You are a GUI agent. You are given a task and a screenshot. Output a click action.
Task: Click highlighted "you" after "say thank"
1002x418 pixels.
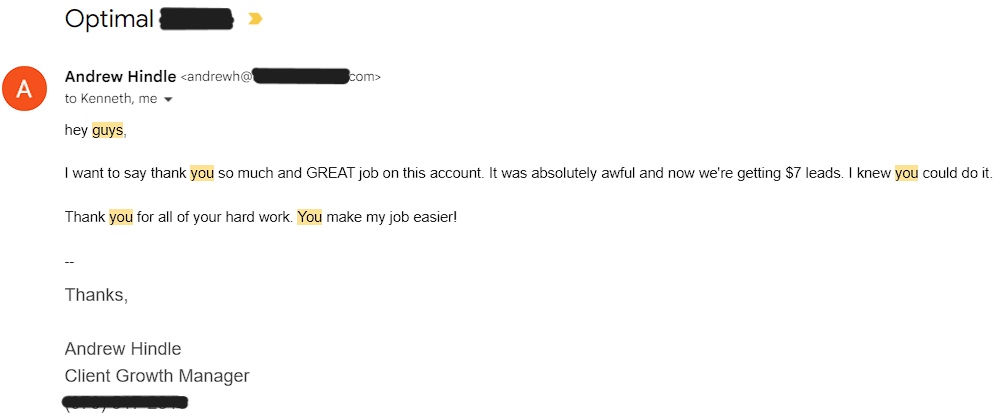tap(202, 173)
